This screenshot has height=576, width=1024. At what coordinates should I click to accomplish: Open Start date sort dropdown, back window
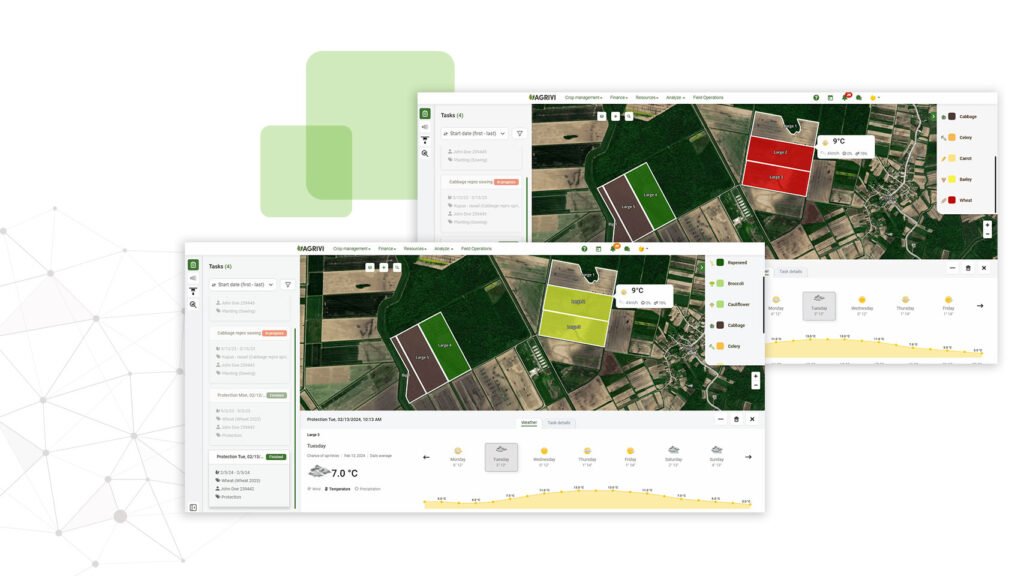475,133
